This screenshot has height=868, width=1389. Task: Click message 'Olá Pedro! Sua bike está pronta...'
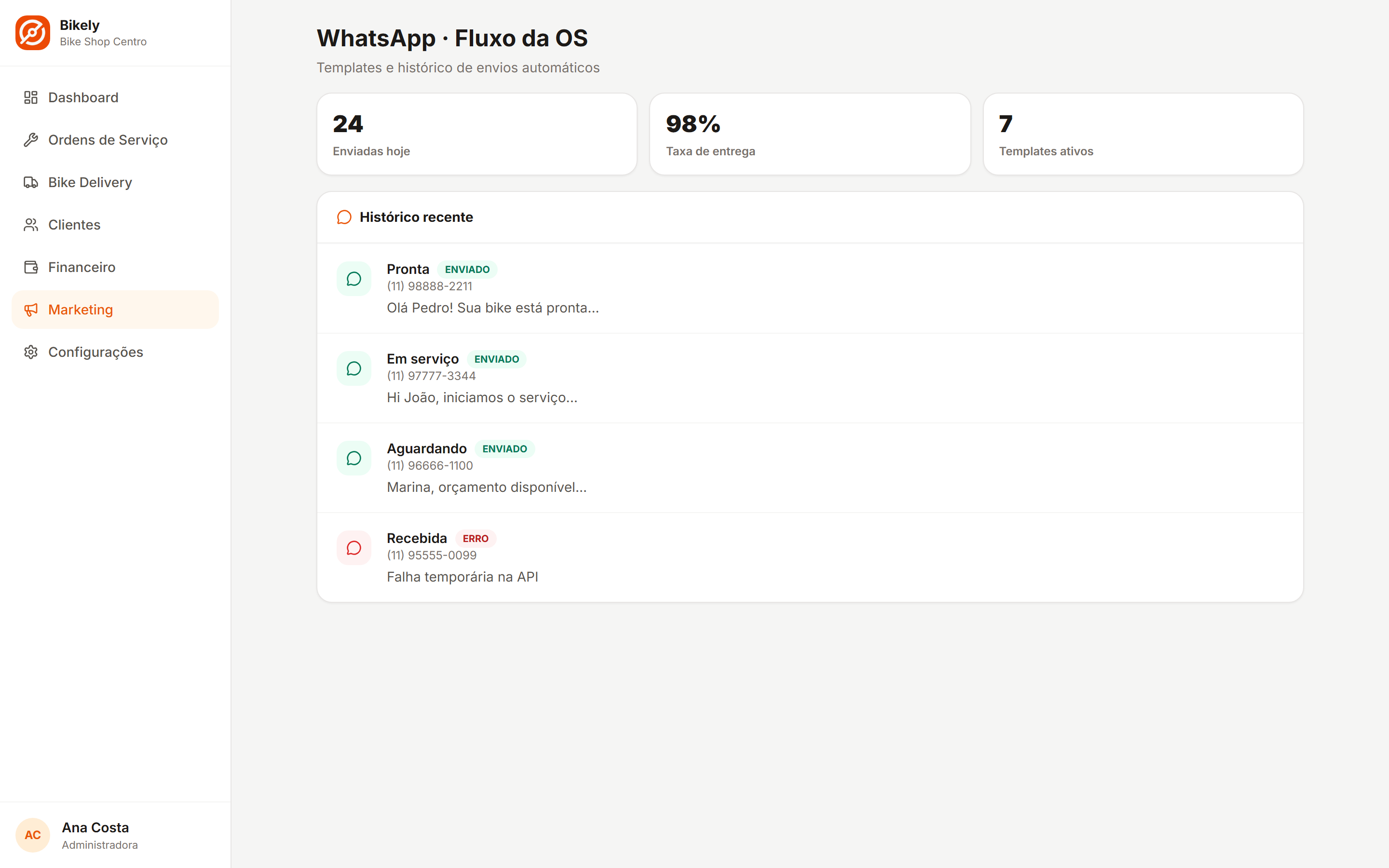[x=492, y=308]
